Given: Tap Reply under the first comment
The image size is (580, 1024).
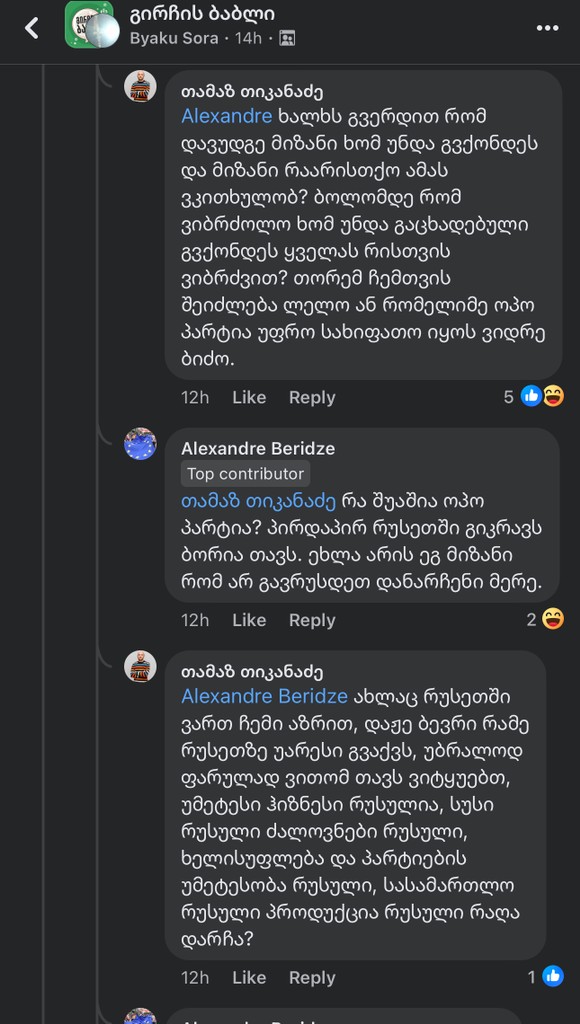Looking at the screenshot, I should pyautogui.click(x=312, y=397).
